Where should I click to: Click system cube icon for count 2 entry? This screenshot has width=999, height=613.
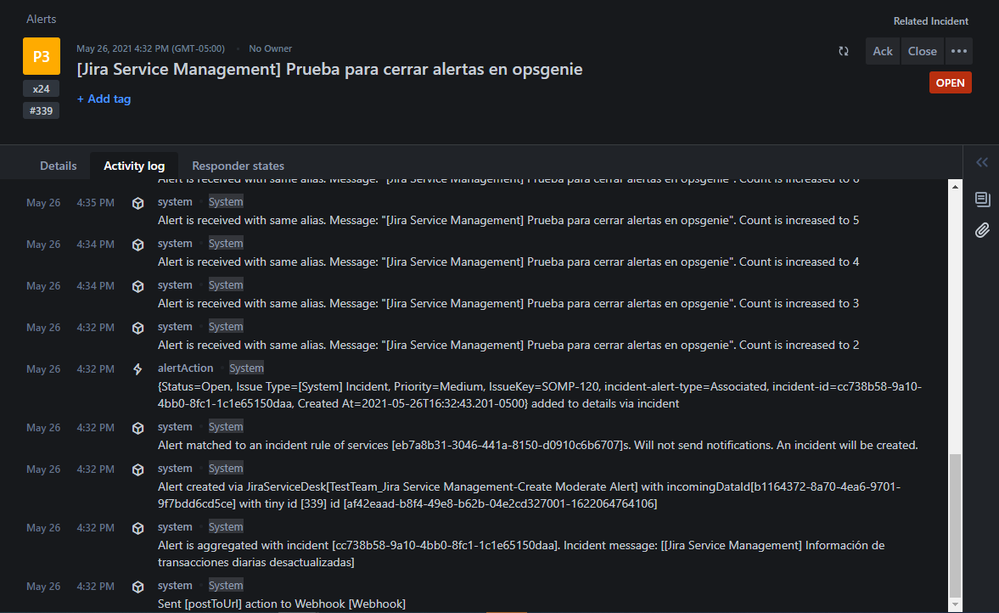click(x=138, y=328)
